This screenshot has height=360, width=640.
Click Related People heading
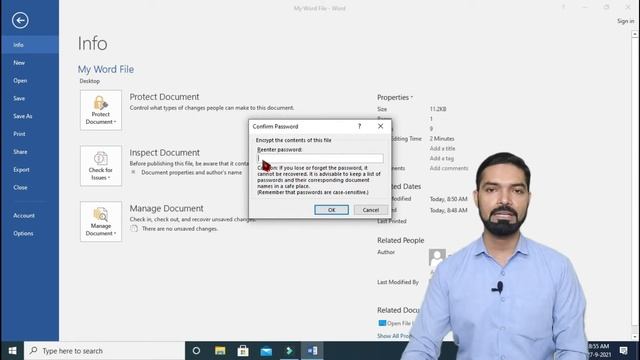pyautogui.click(x=400, y=240)
